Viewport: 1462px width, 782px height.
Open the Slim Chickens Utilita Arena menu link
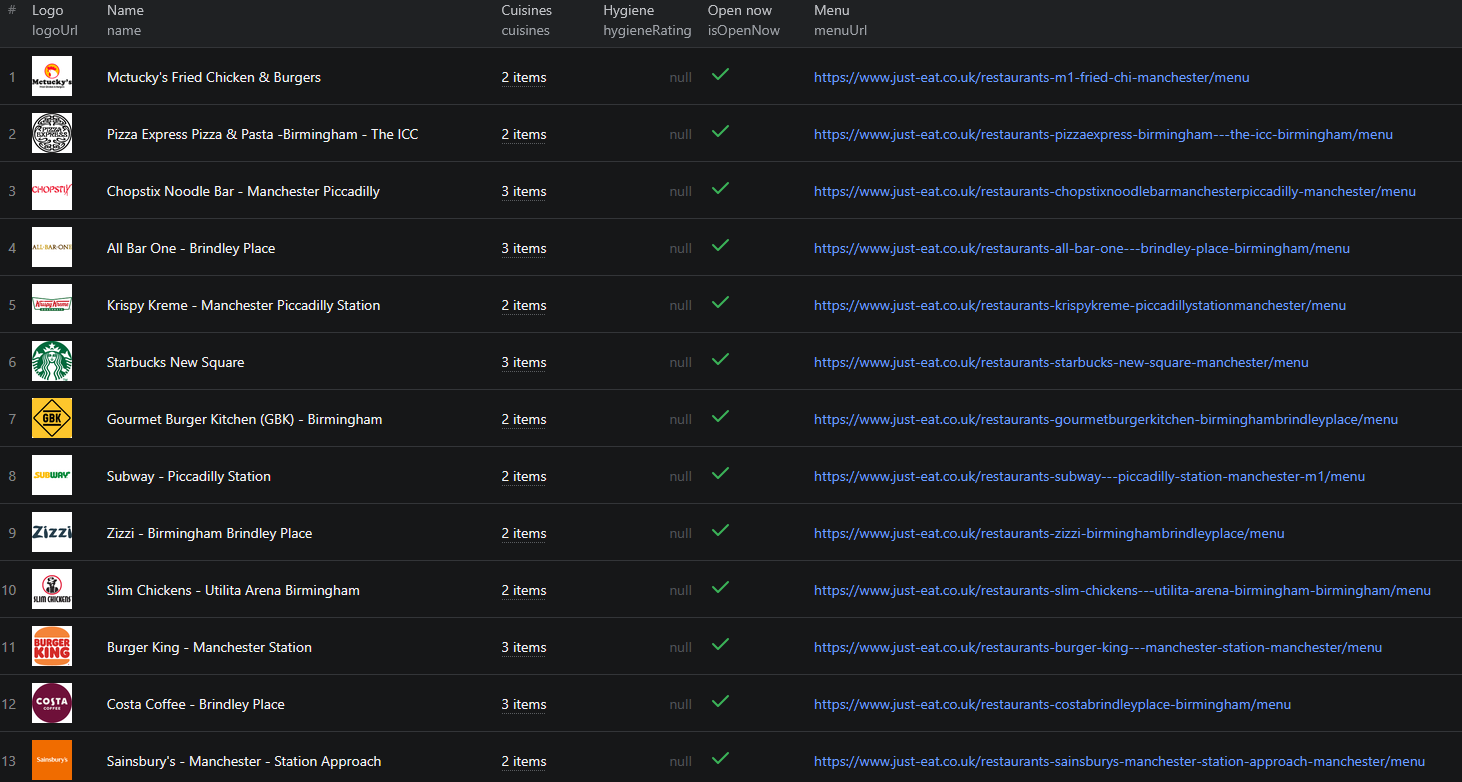(x=1122, y=590)
